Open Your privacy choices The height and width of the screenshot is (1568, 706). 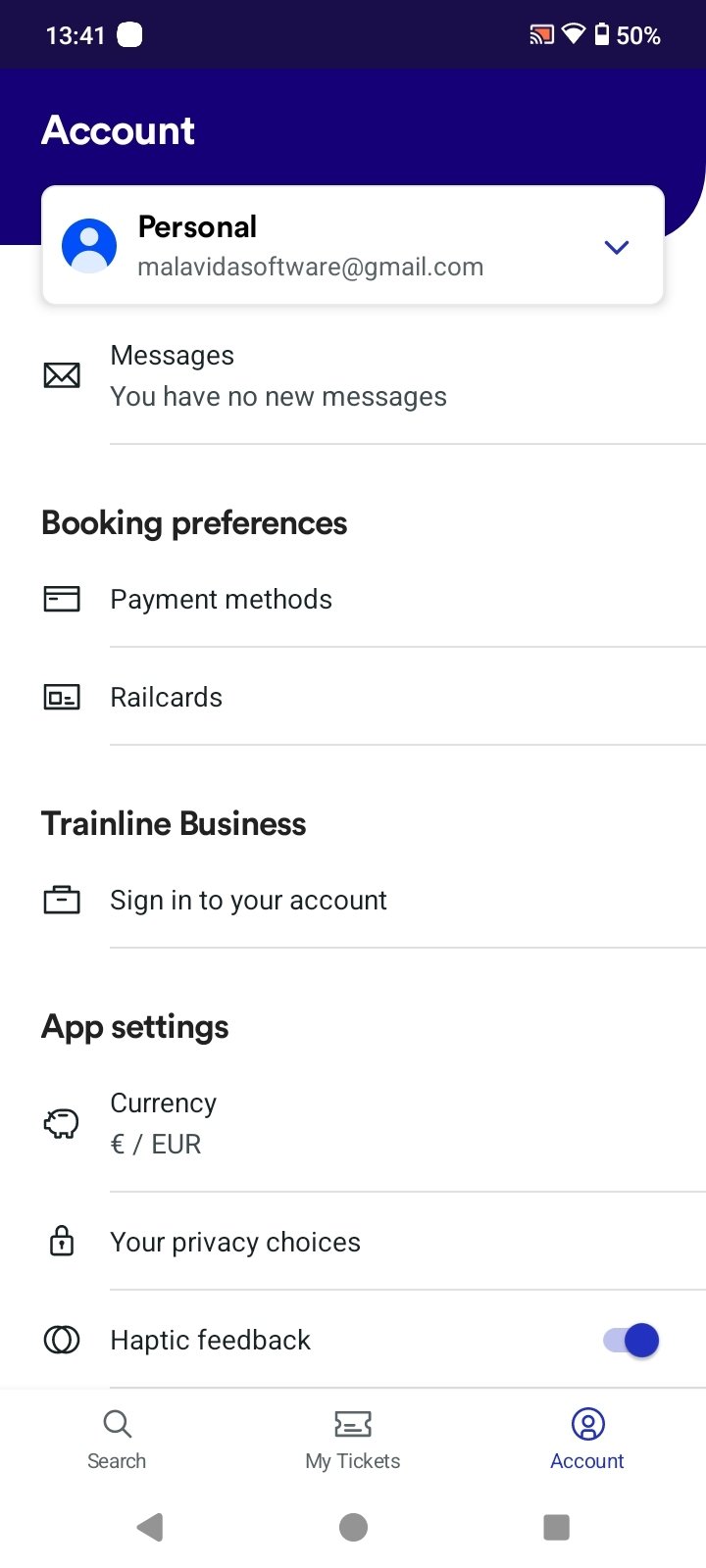235,1242
